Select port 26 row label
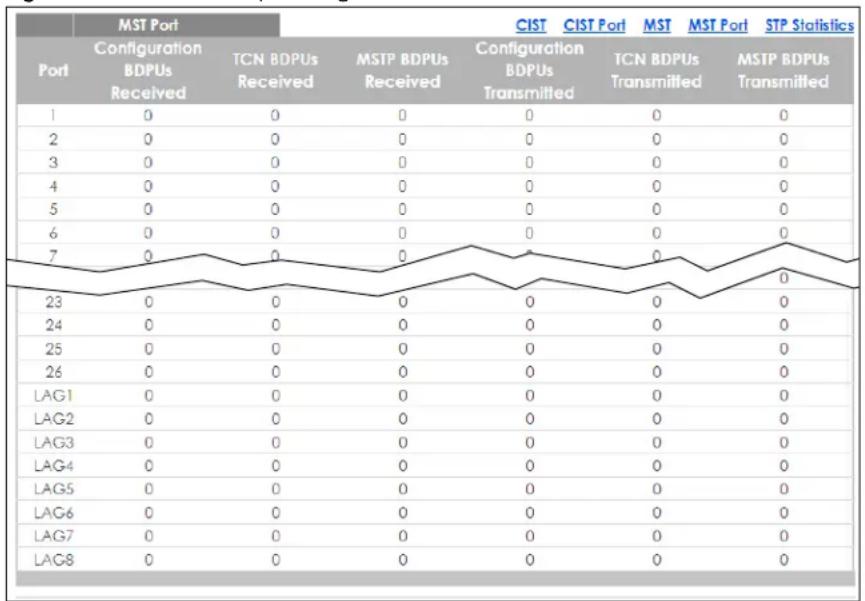 click(x=54, y=372)
